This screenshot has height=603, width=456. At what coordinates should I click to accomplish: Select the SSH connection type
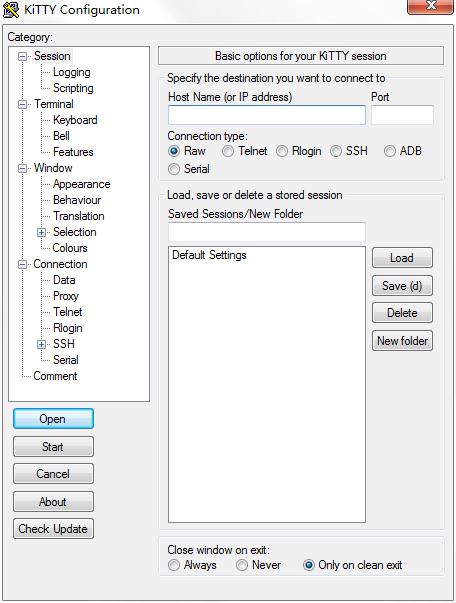point(336,151)
